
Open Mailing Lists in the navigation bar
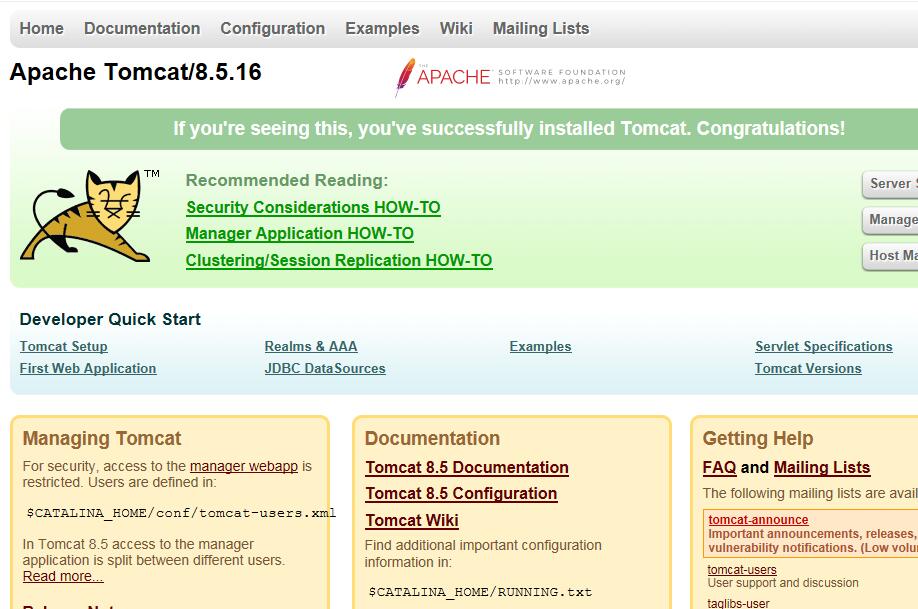point(541,28)
